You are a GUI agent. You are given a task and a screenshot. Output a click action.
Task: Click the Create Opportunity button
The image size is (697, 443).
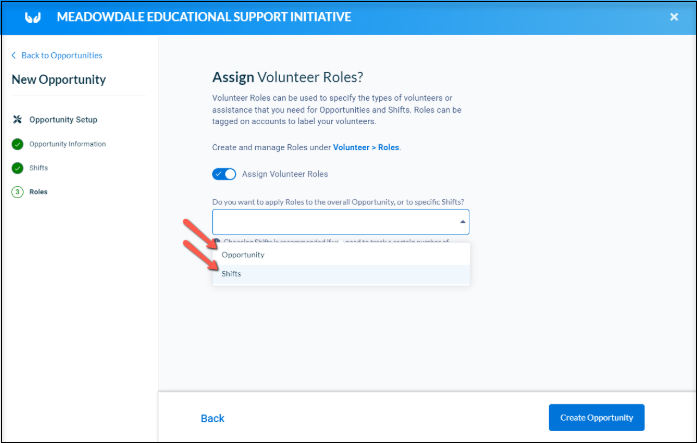[597, 417]
